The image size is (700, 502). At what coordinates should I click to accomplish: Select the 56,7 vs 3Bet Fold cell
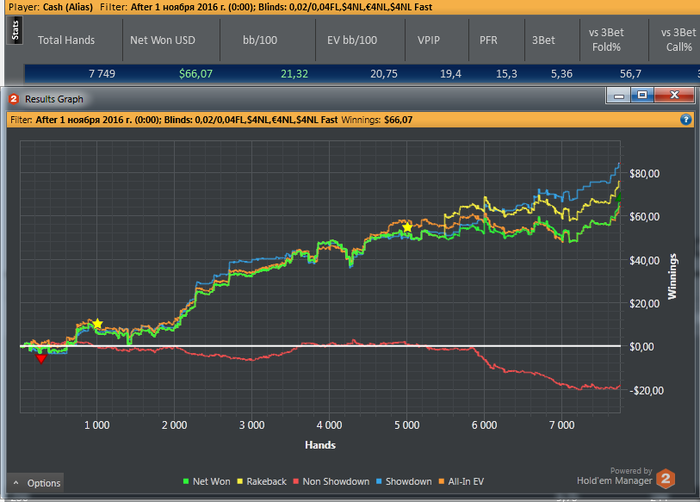(x=630, y=74)
